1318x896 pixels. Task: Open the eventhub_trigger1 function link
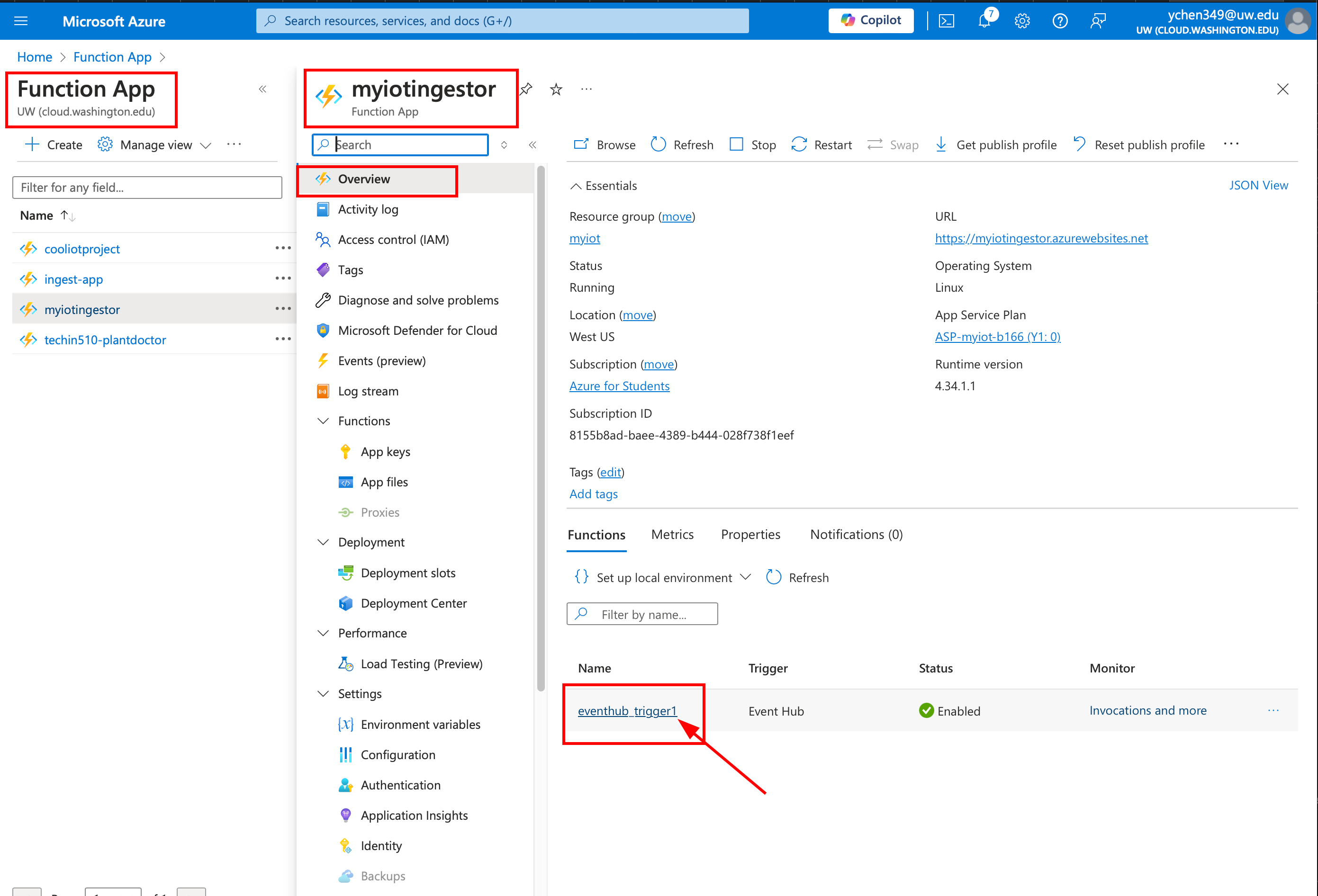point(627,711)
